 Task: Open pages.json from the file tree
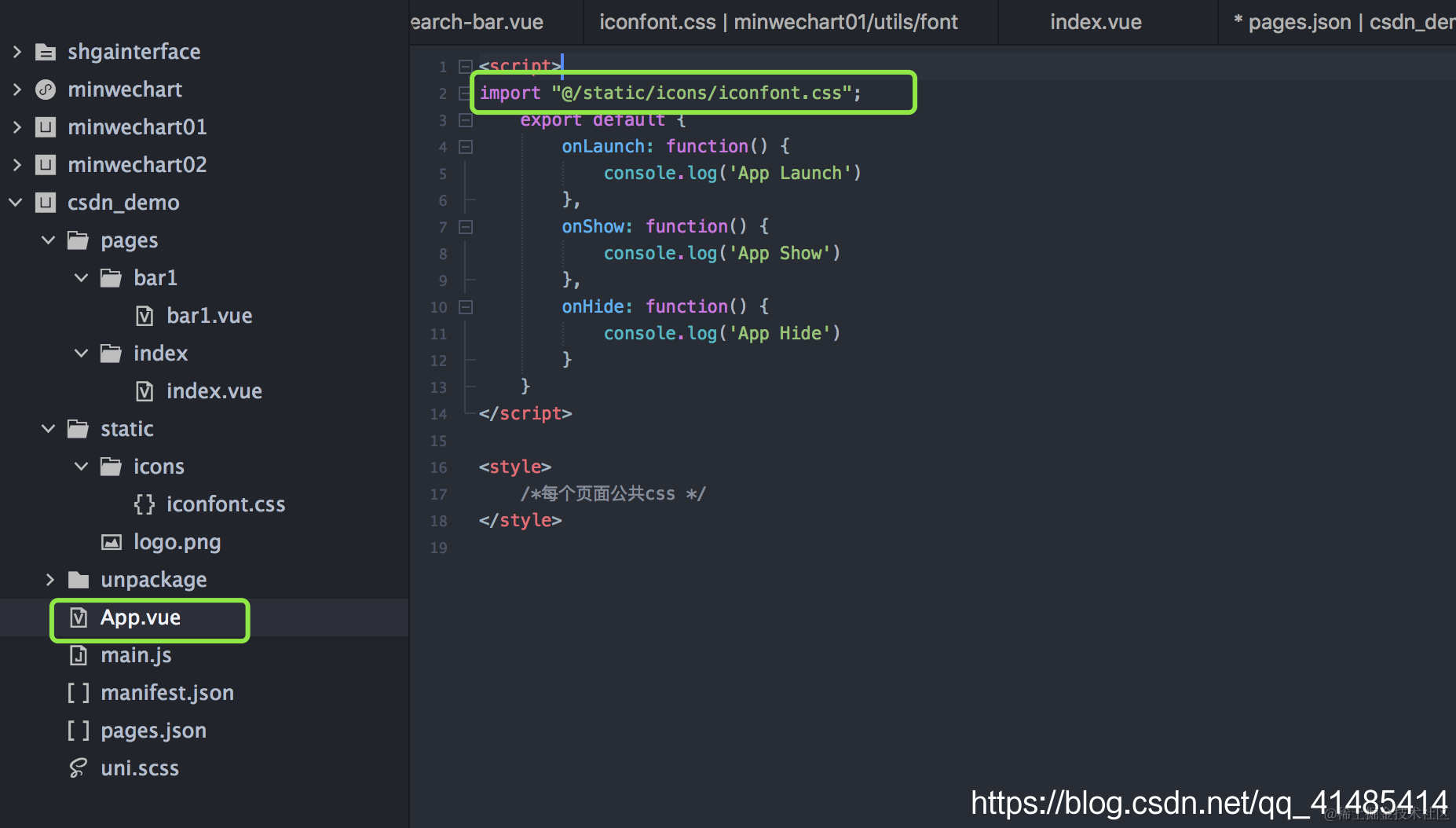click(153, 731)
